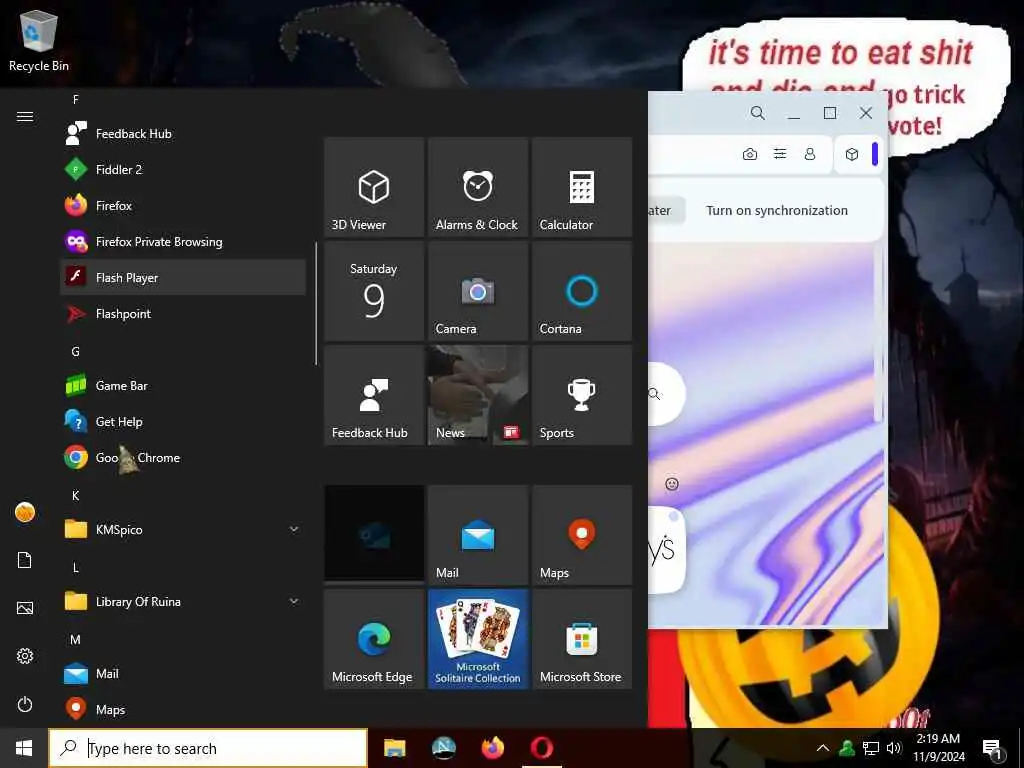
Task: Click the Type here to search box
Action: pyautogui.click(x=208, y=748)
